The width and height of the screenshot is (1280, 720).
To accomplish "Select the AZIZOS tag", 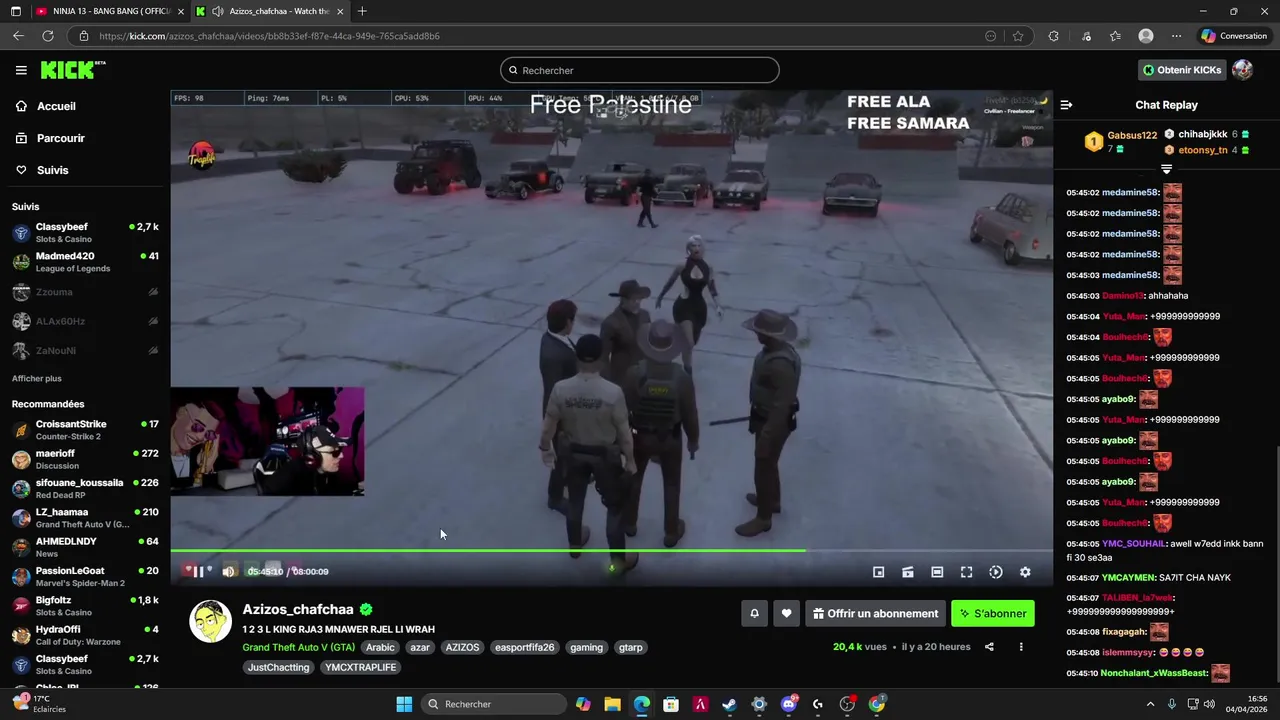I will [462, 647].
